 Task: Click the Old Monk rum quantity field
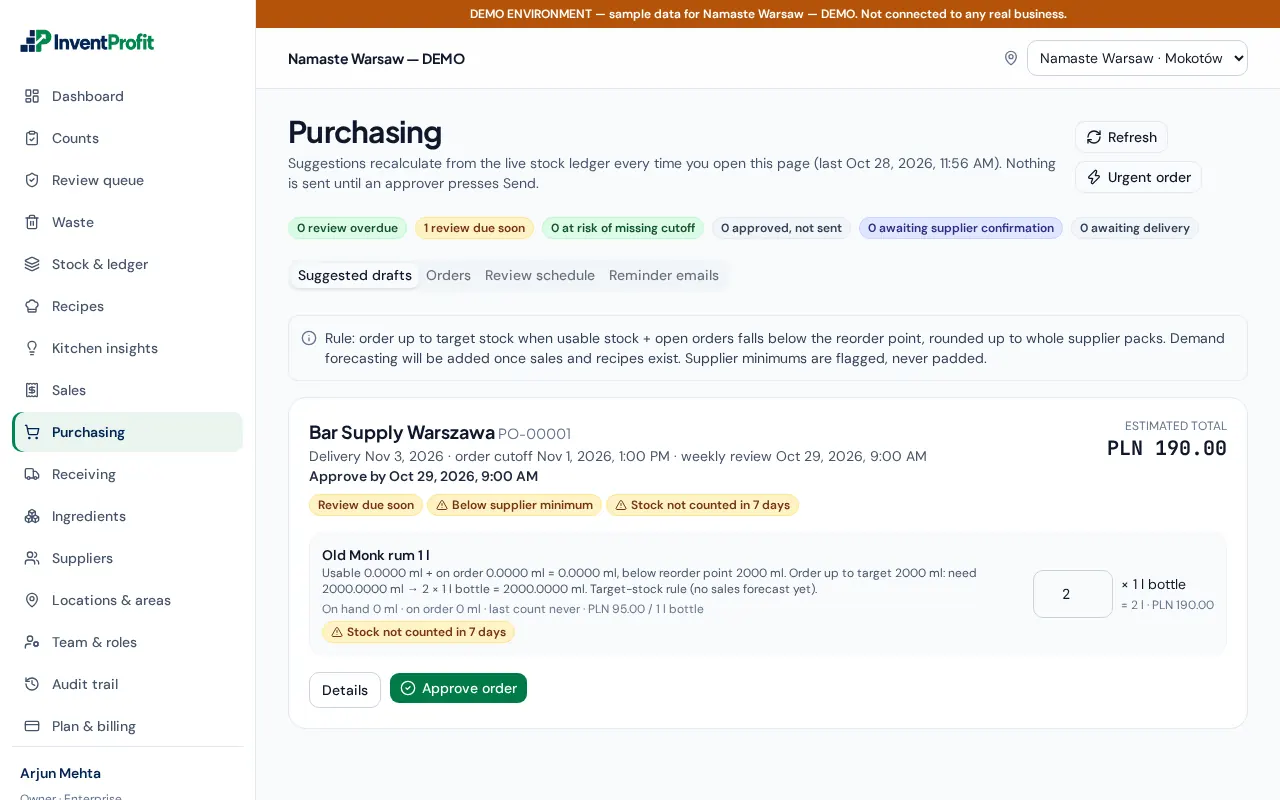(x=1072, y=594)
